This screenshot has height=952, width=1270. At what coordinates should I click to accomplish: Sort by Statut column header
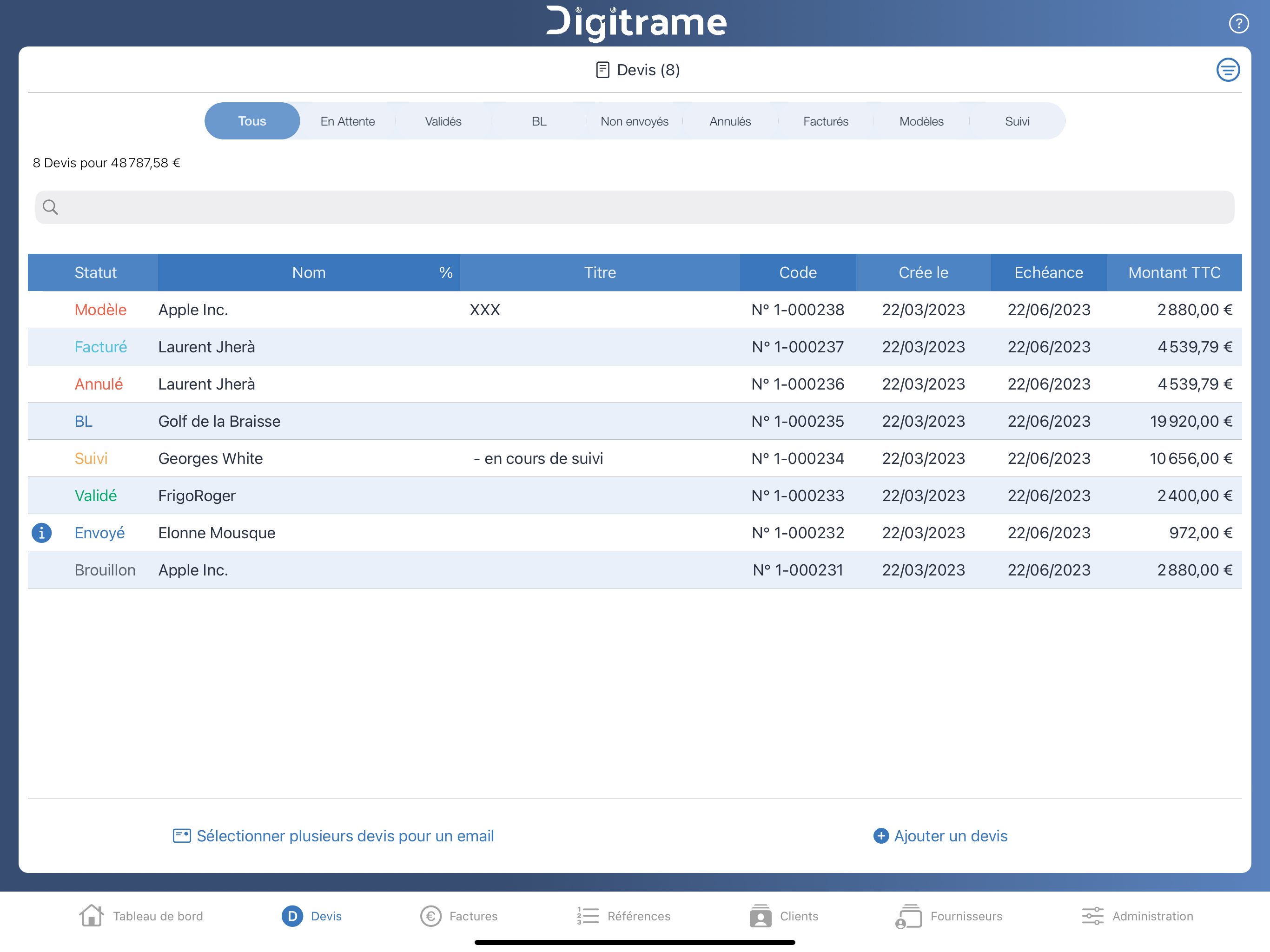click(95, 272)
